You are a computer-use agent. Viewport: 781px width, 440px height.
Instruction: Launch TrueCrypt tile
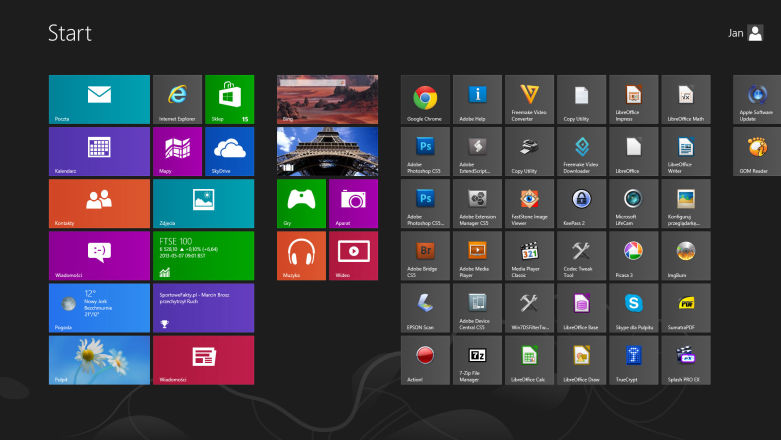[x=634, y=360]
